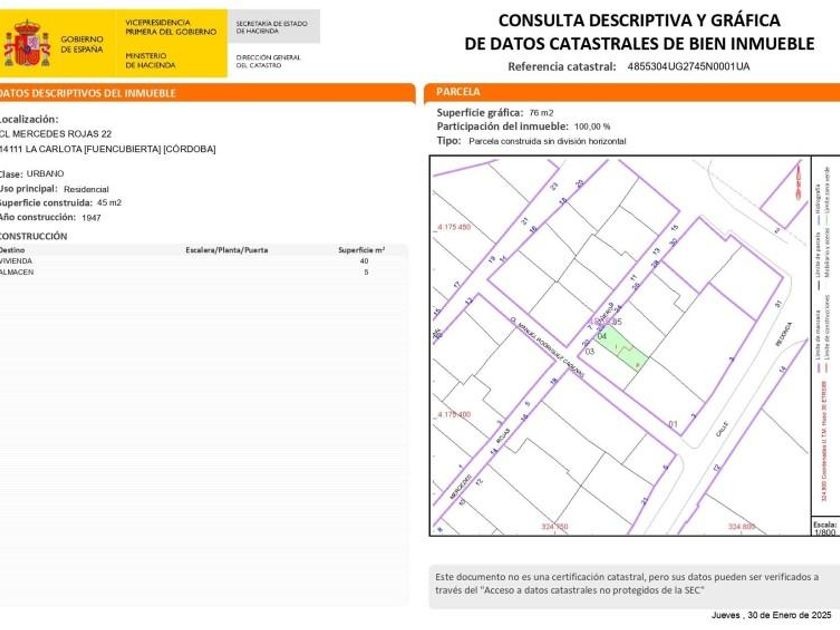Click 'Dirección General del Catastro' label
The image size is (840, 630).
(268, 61)
